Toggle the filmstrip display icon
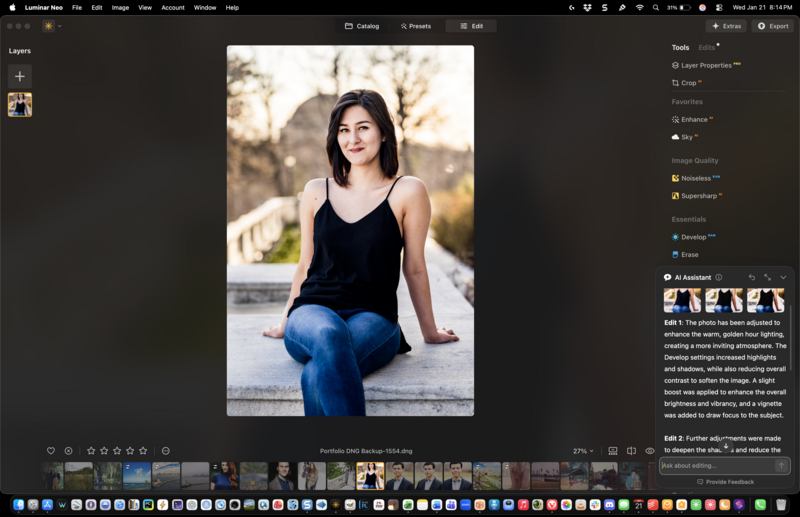Screen dimensions: 800x517 coord(613,451)
